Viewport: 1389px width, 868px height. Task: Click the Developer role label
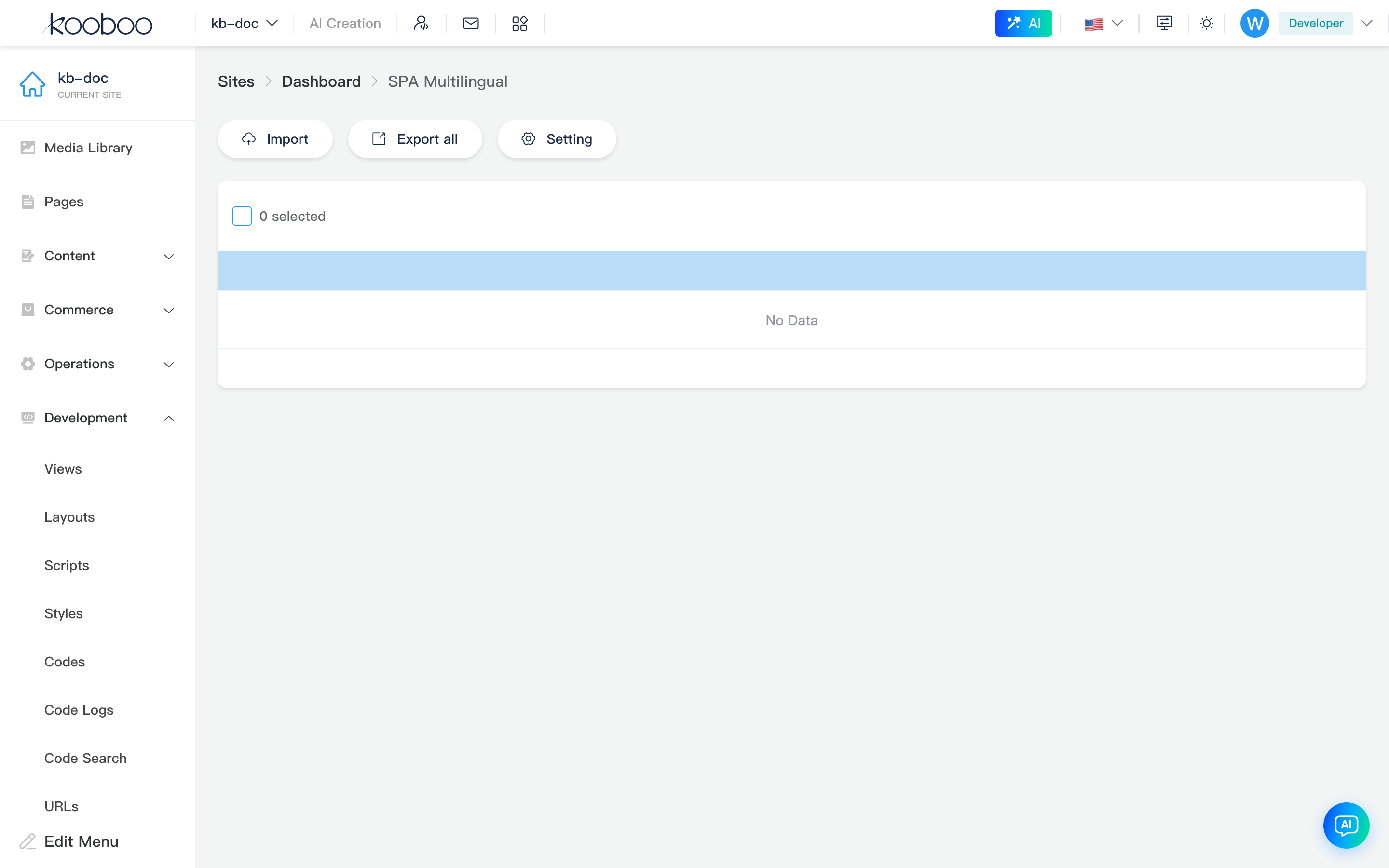pyautogui.click(x=1316, y=24)
